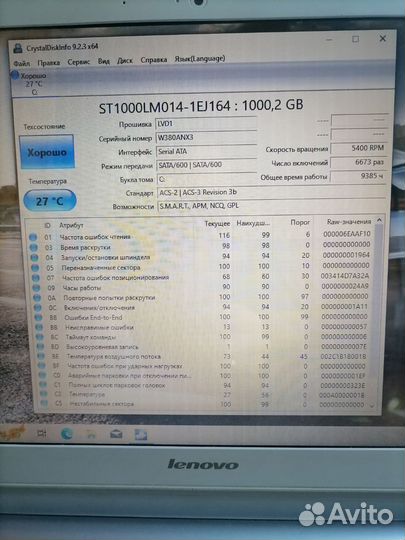Screen dimensions: 405x540
Task: Maximize the CrystalDiskInfo window
Action: click(x=355, y=39)
